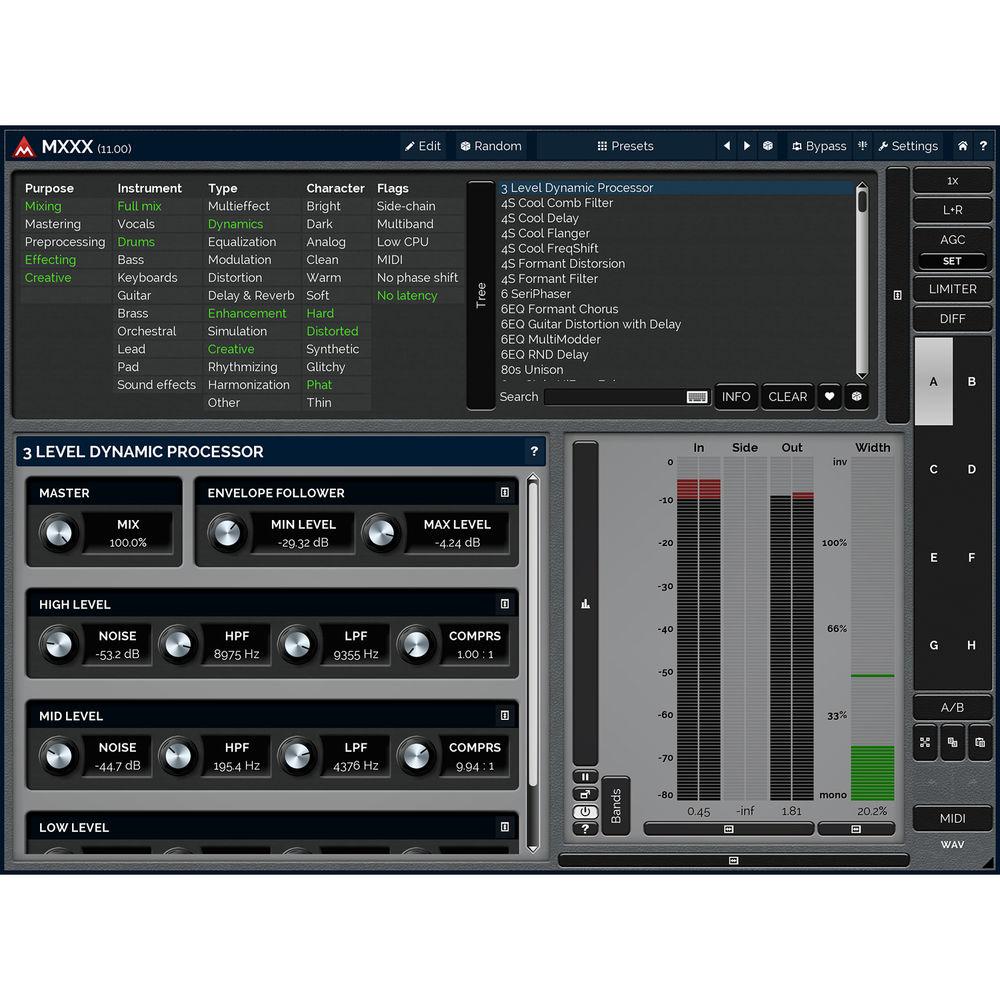The image size is (1000, 1000).
Task: Adjust the MIX knob in Master
Action: point(58,533)
